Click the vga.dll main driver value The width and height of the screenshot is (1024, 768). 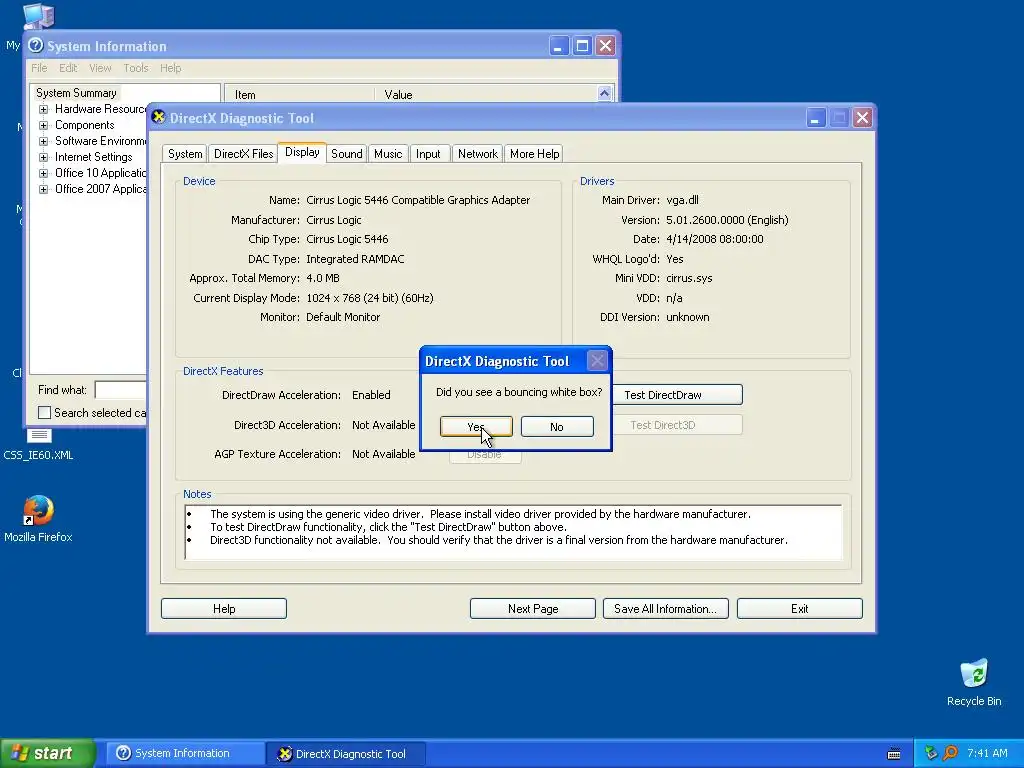(x=682, y=200)
